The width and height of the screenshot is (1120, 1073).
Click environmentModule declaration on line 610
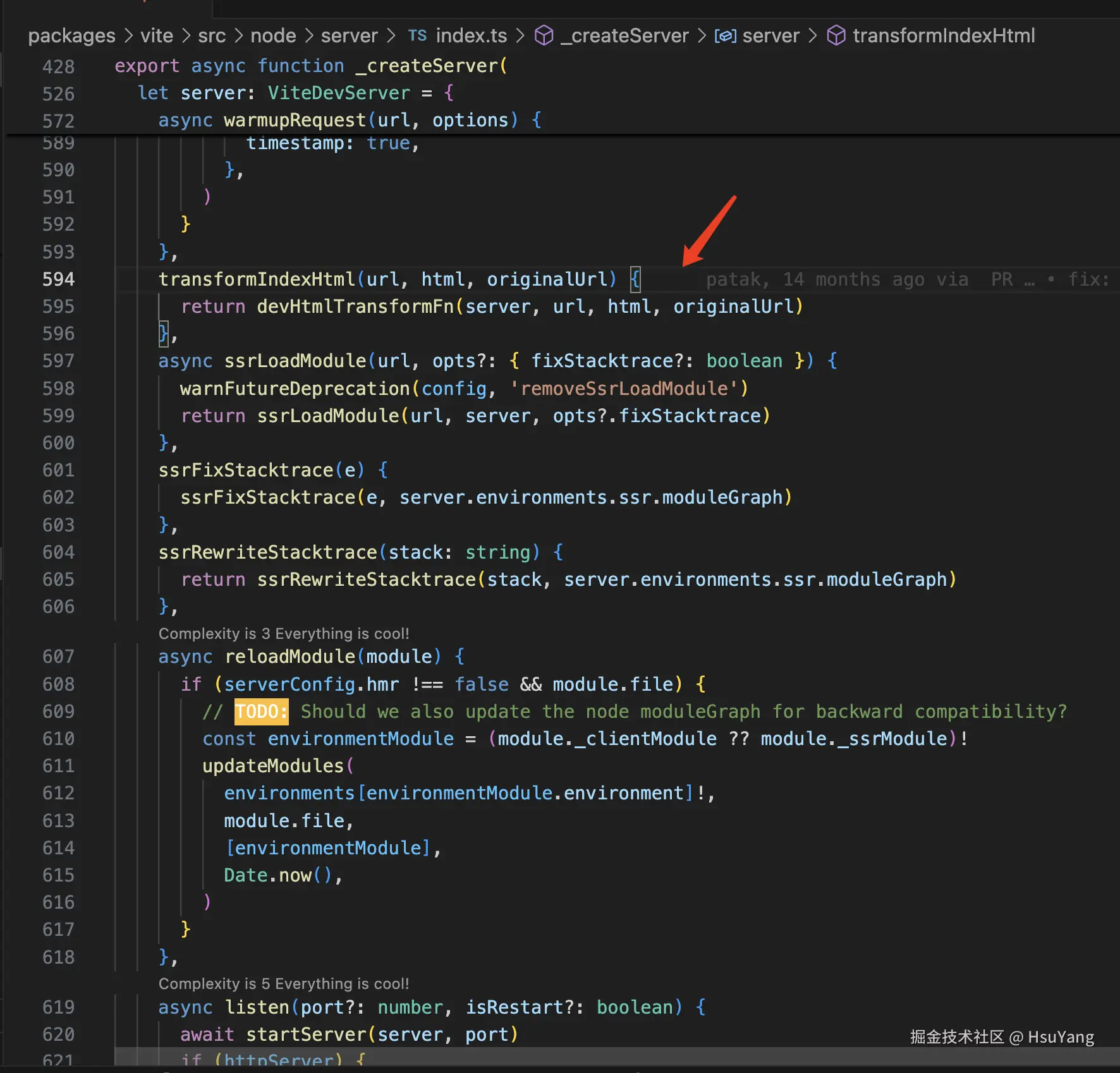tap(361, 739)
